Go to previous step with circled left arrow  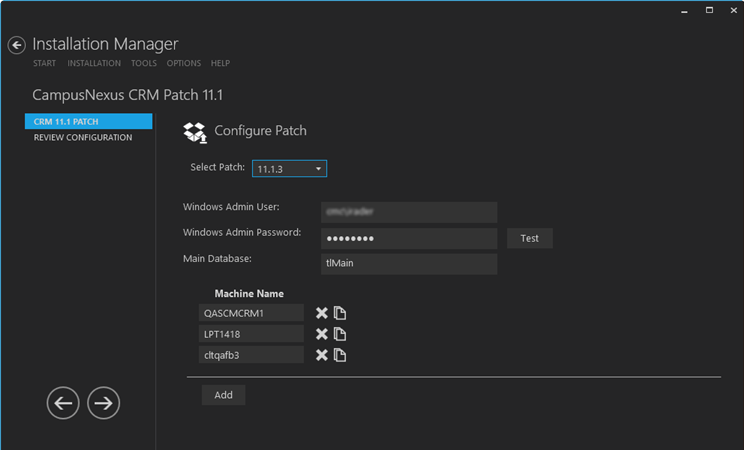point(63,403)
